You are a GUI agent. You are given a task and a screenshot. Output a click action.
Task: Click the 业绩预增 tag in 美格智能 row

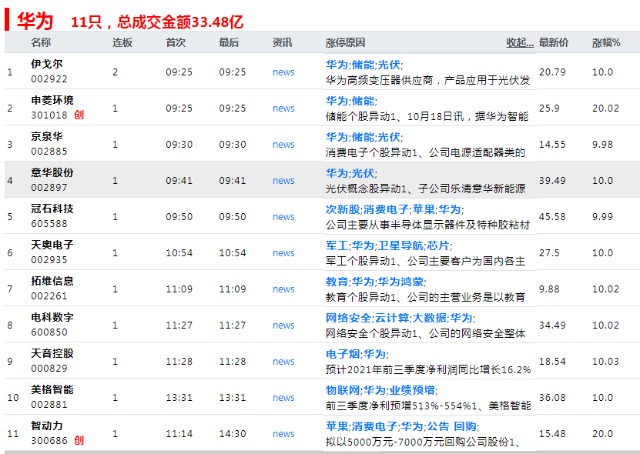(412, 390)
